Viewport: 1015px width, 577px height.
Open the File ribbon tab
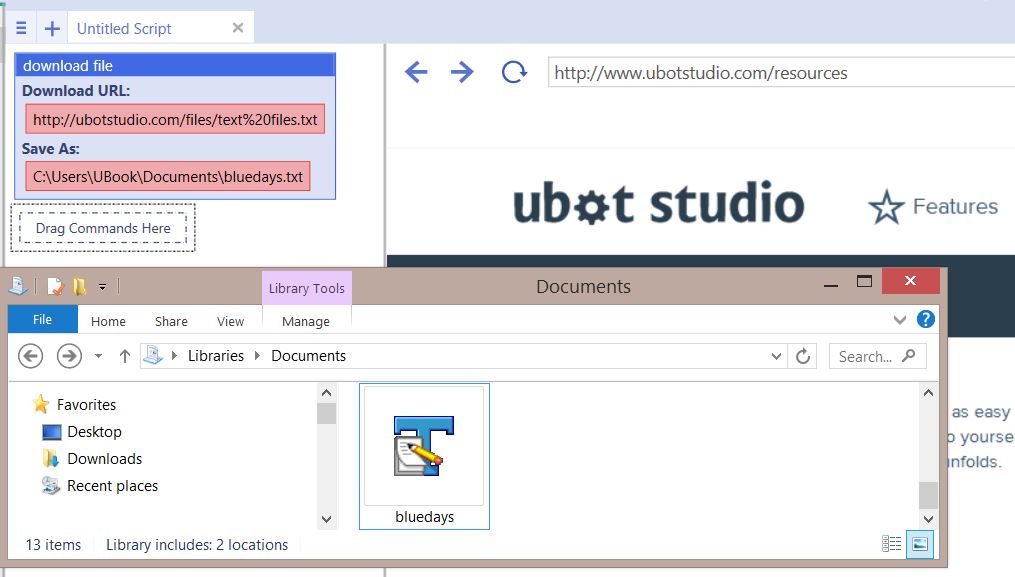43,319
